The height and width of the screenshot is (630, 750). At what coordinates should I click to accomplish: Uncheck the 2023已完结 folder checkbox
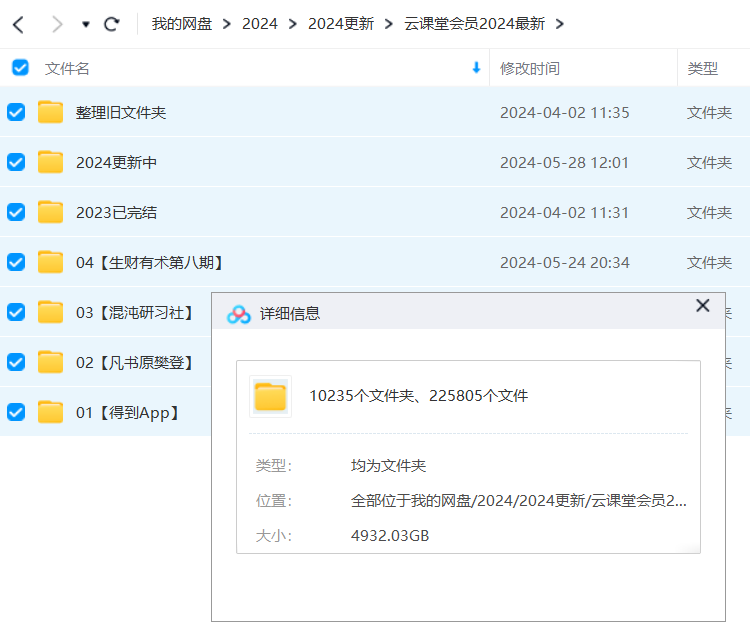pos(16,212)
